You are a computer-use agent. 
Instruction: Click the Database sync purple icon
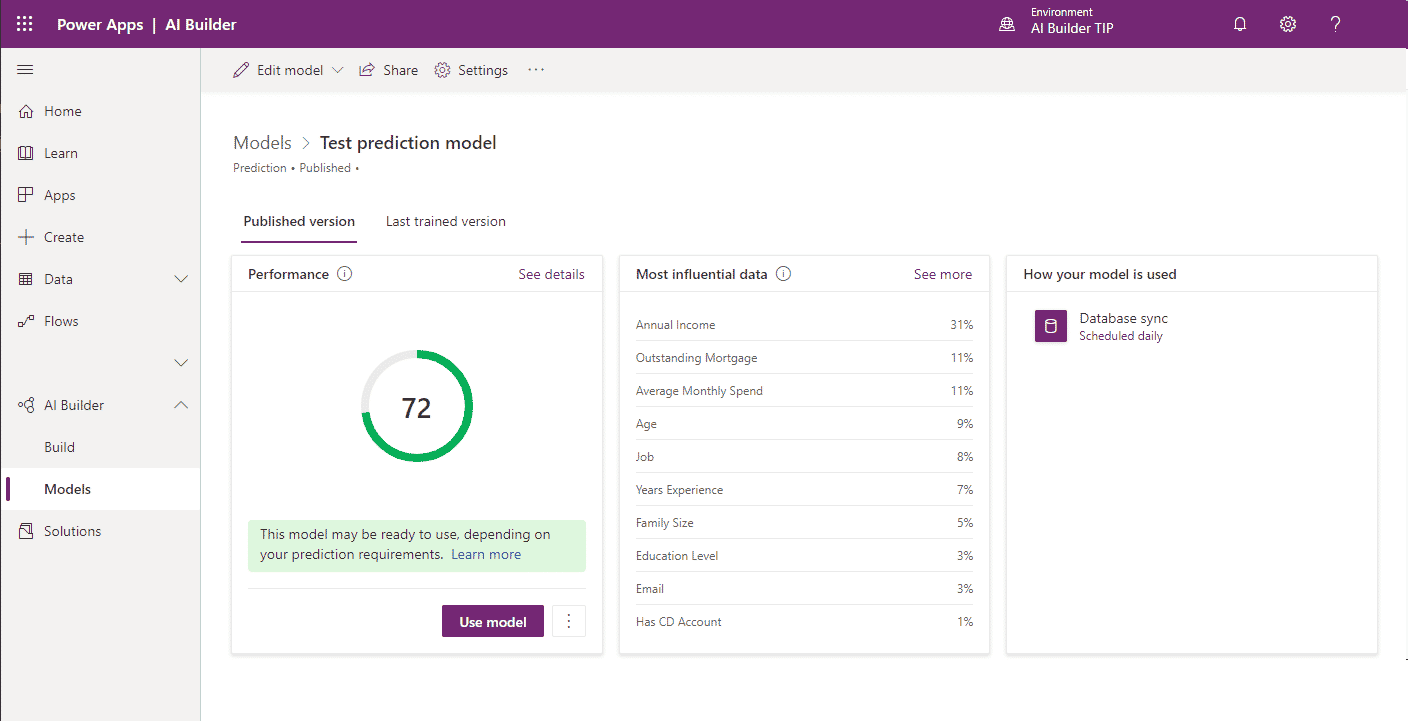click(x=1051, y=326)
